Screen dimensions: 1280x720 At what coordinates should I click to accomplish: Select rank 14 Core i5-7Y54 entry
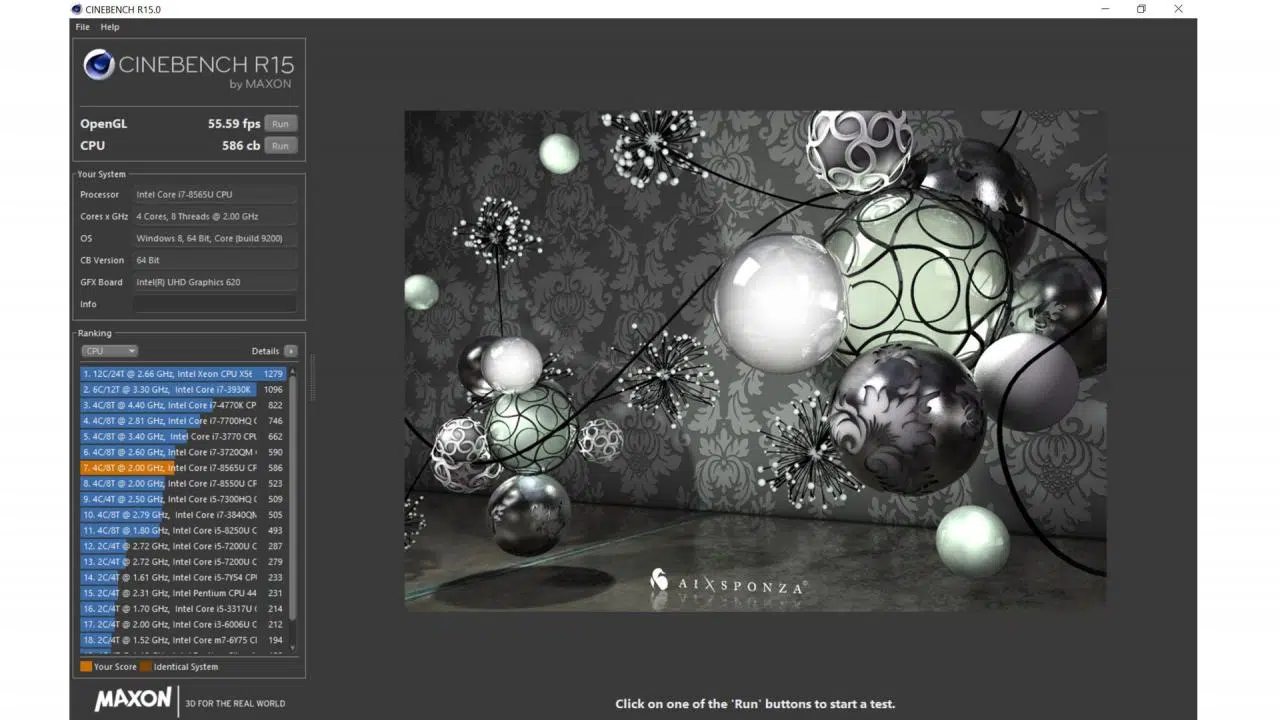click(x=184, y=577)
